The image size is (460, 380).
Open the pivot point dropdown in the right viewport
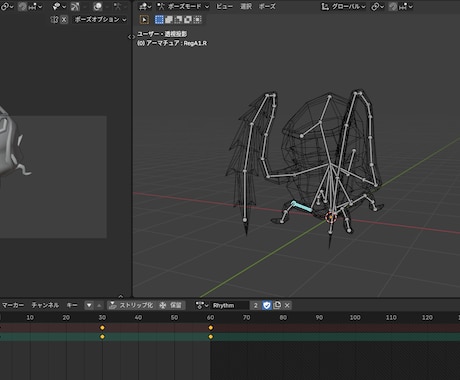click(x=377, y=6)
